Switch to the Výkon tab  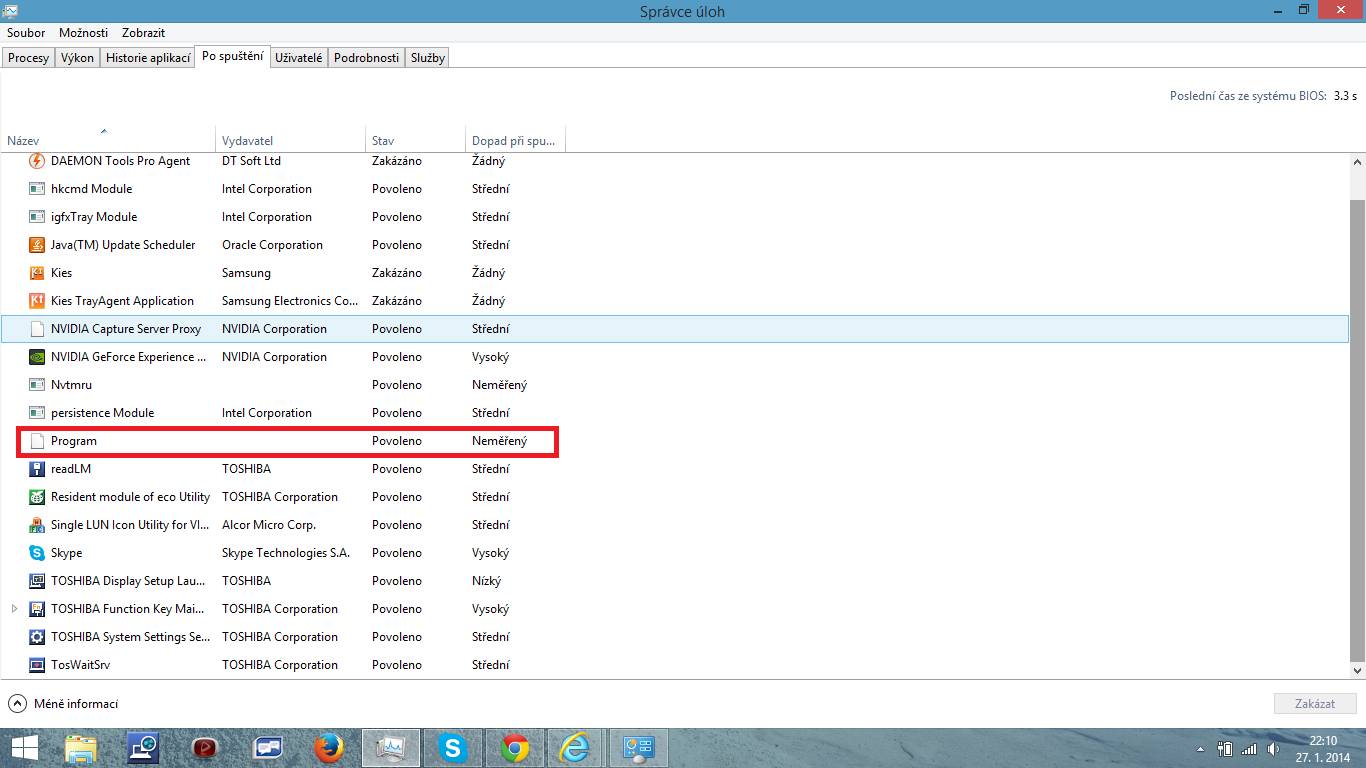tap(77, 58)
